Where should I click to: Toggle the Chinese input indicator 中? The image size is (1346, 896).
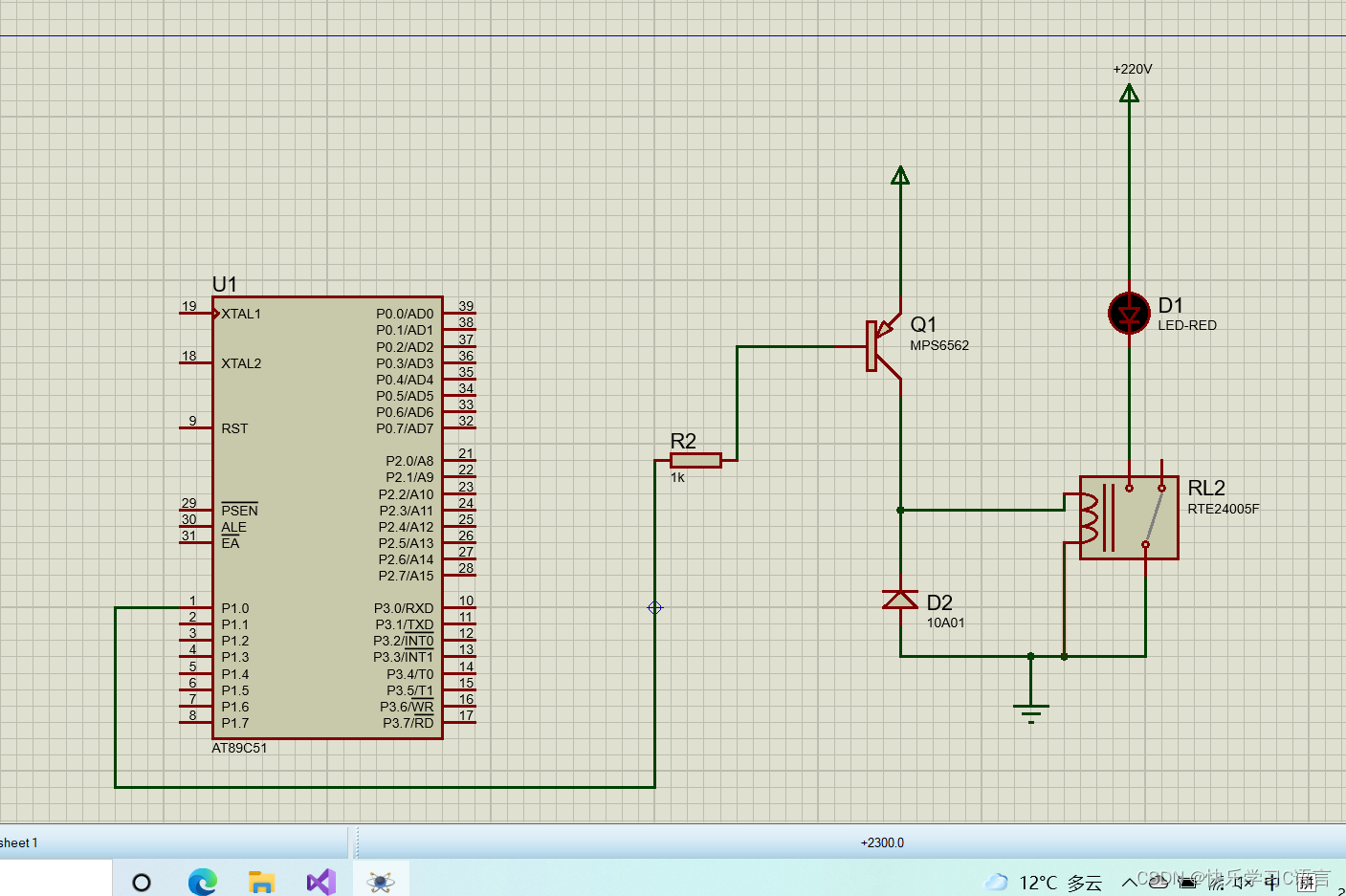(x=1273, y=882)
